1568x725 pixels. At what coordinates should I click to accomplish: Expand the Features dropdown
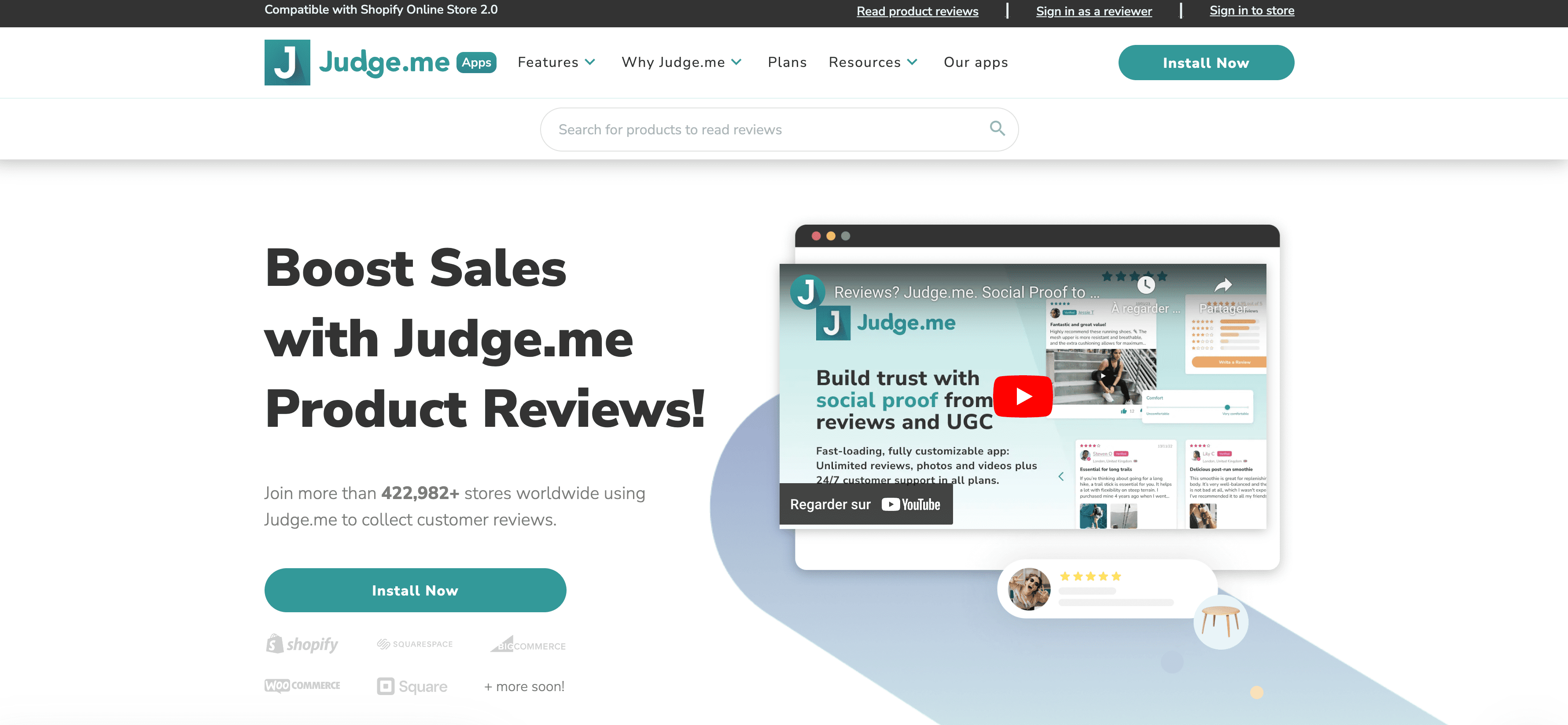(556, 62)
